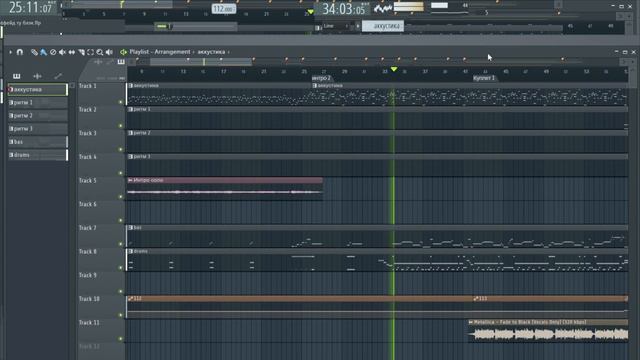Select the ритм 3 pattern in picker
Image resolution: width=640 pixels, height=360 pixels.
[x=38, y=129]
